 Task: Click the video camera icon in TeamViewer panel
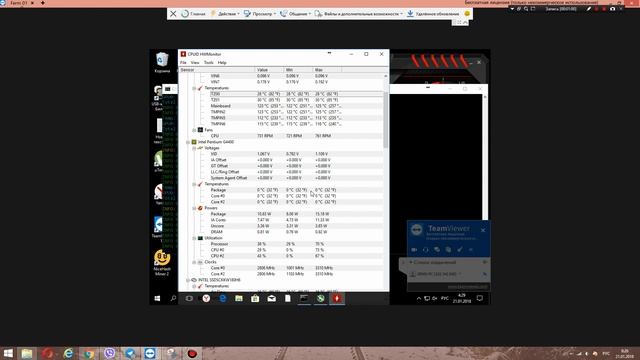pyautogui.click(x=414, y=249)
